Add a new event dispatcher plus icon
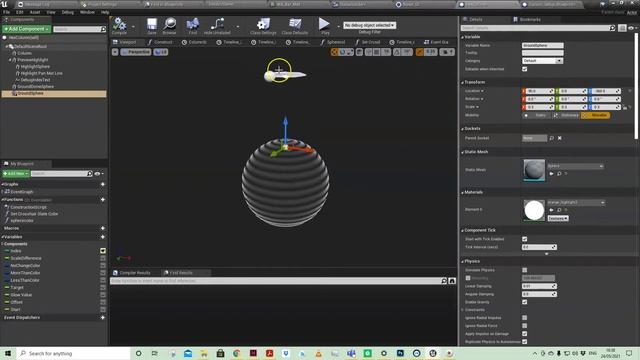 coord(103,318)
